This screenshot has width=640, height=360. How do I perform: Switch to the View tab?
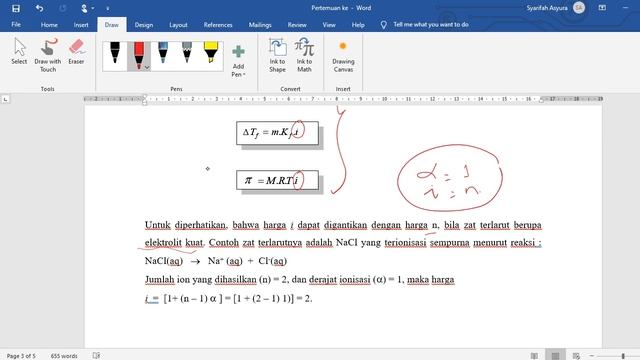pyautogui.click(x=329, y=24)
